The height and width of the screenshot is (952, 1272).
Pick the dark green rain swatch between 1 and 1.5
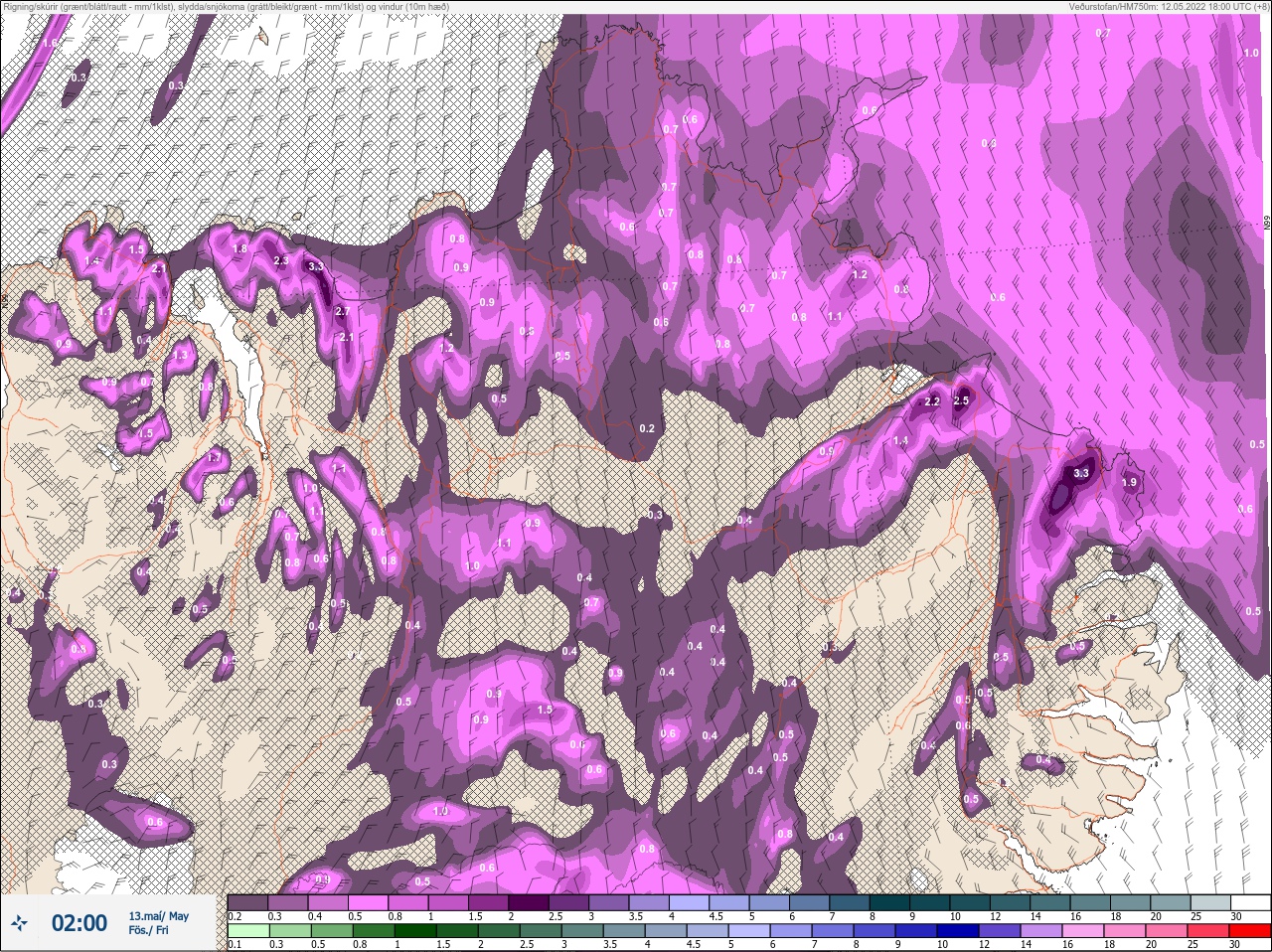click(x=414, y=930)
